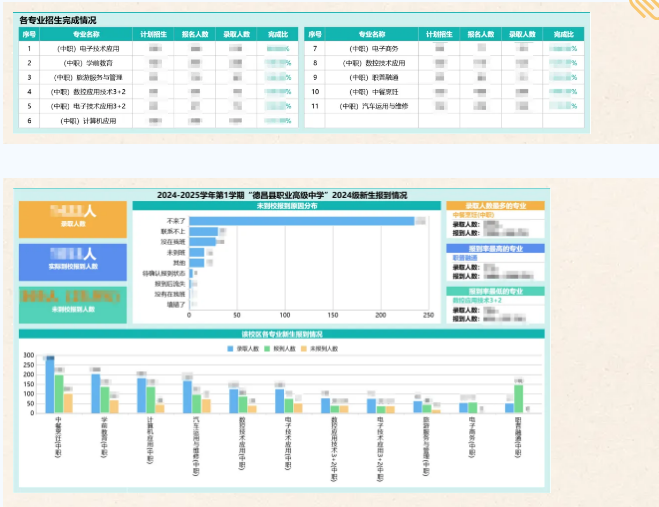Select the 电子技术应用 row in table
The image size is (659, 507).
(88, 48)
